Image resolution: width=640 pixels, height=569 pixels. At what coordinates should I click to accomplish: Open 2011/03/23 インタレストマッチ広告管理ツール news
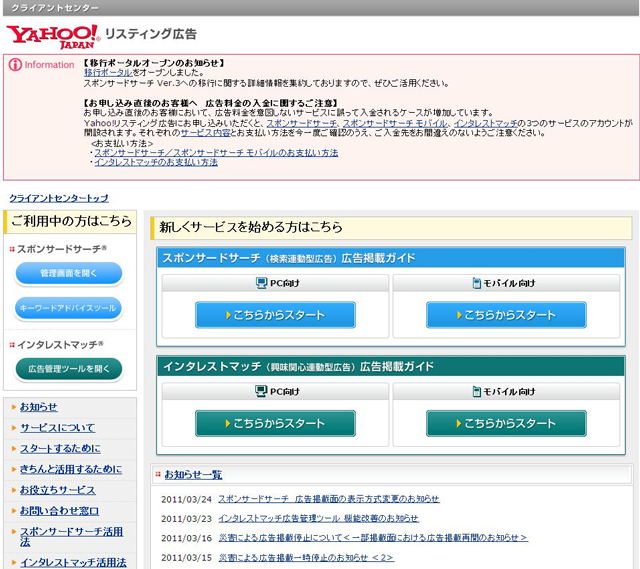tap(318, 518)
